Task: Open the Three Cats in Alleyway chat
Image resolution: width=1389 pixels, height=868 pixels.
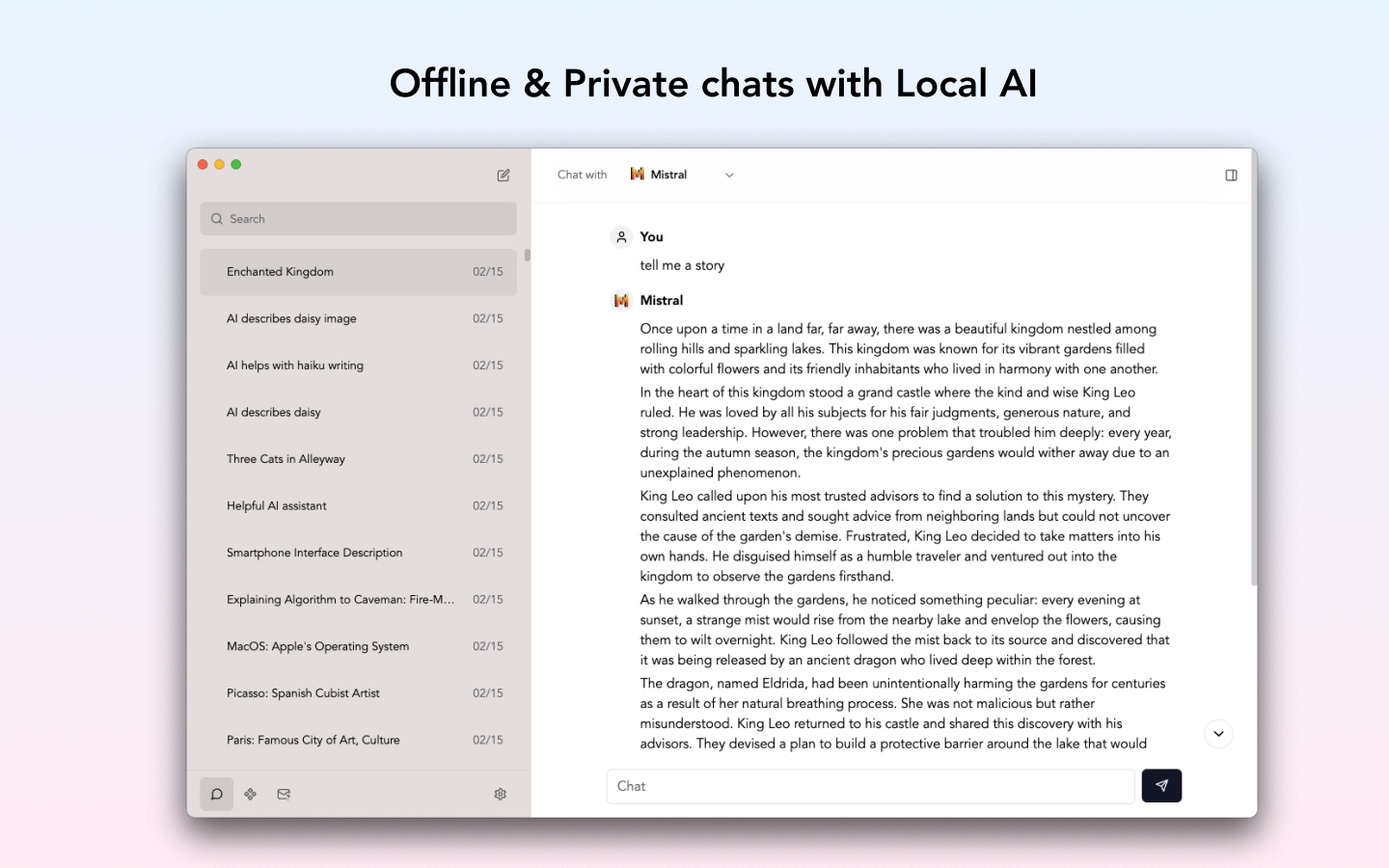Action: (x=358, y=459)
